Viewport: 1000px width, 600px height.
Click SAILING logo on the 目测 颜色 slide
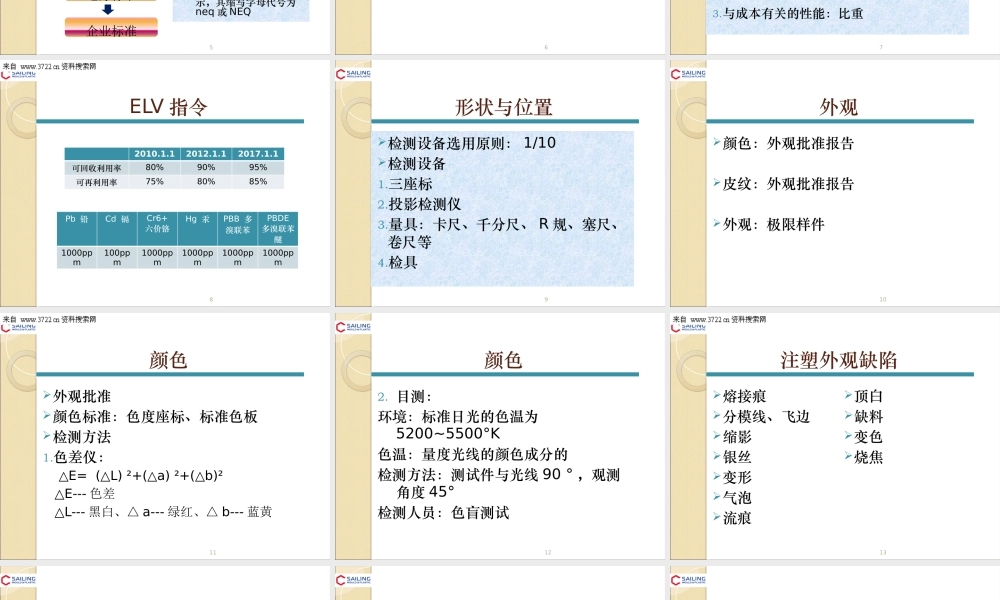point(353,327)
